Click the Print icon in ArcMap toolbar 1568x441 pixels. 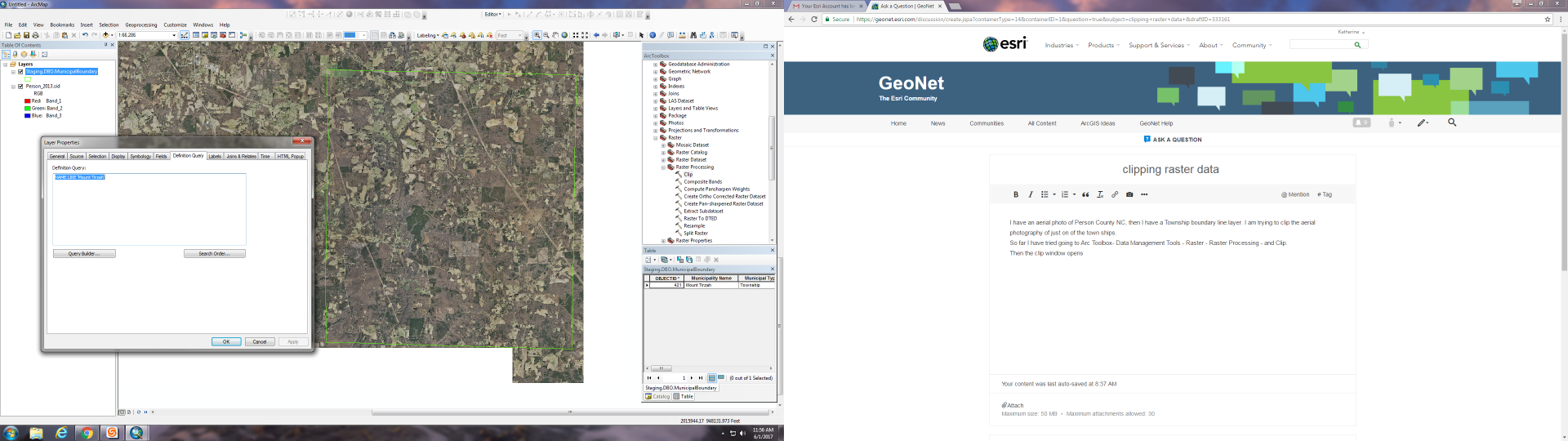pos(35,35)
